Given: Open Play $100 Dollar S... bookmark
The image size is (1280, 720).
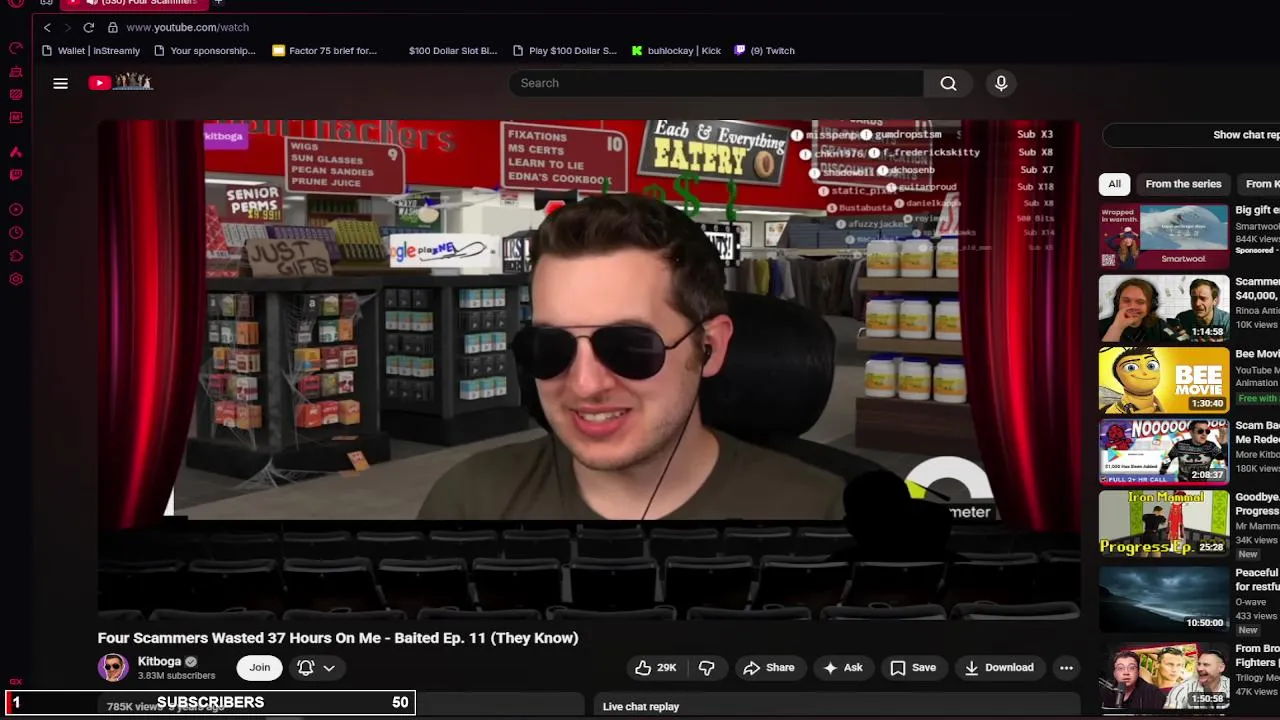Looking at the screenshot, I should coord(564,51).
